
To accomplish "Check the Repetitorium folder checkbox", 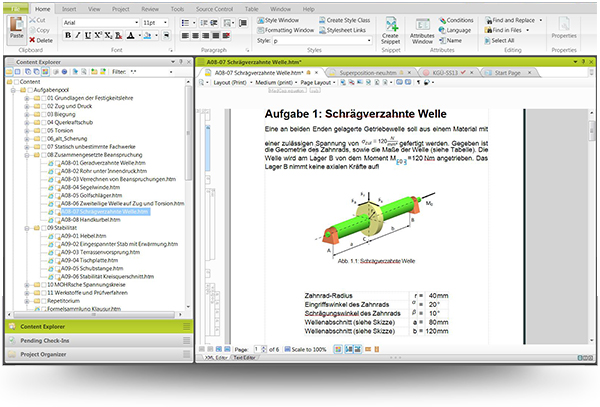I will coord(44,301).
